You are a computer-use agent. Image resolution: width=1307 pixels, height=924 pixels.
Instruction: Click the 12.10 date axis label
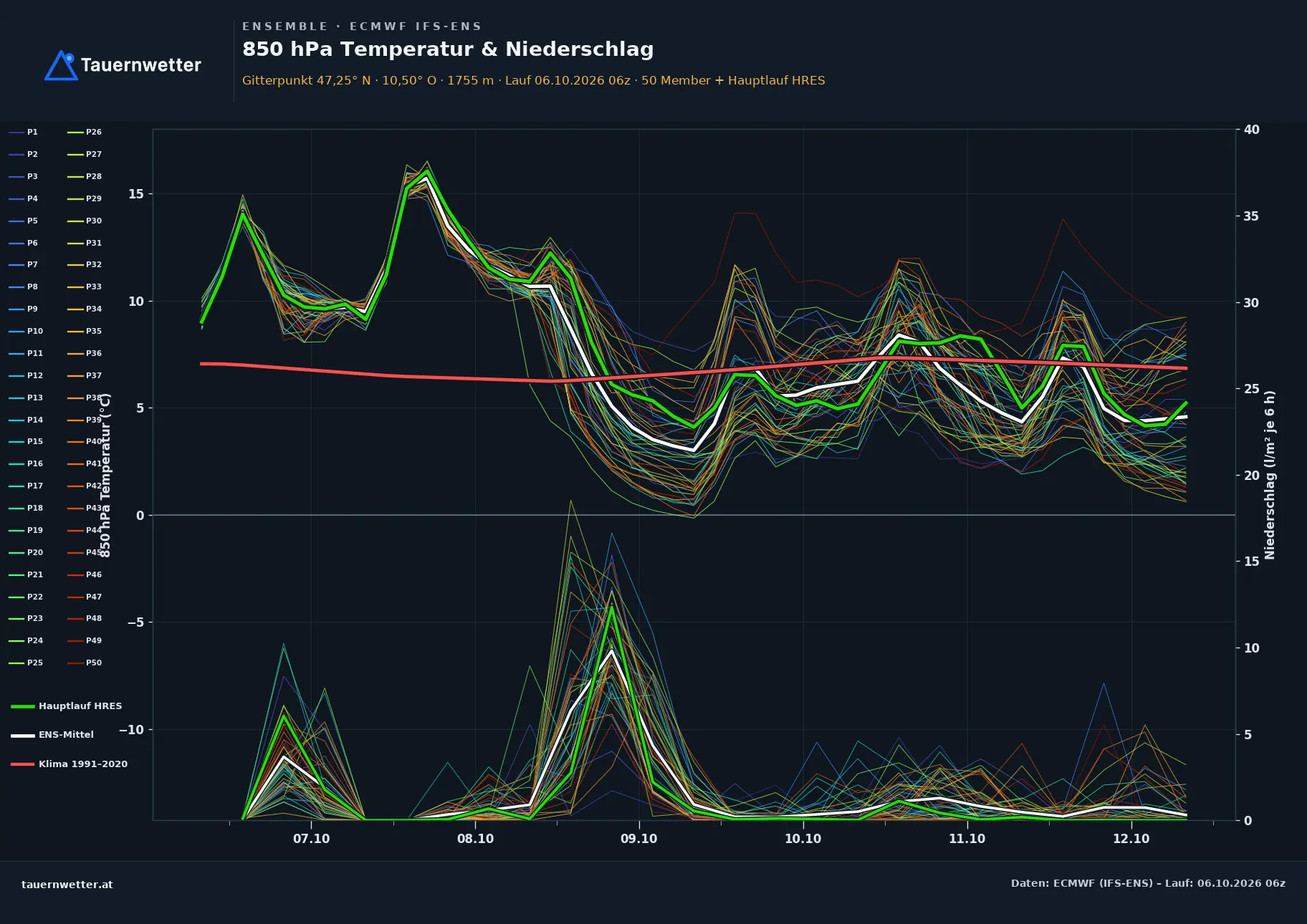[1131, 839]
